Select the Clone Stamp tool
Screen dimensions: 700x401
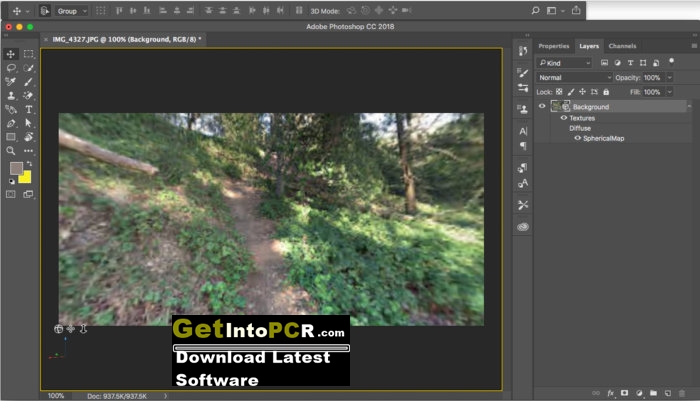pyautogui.click(x=11, y=96)
